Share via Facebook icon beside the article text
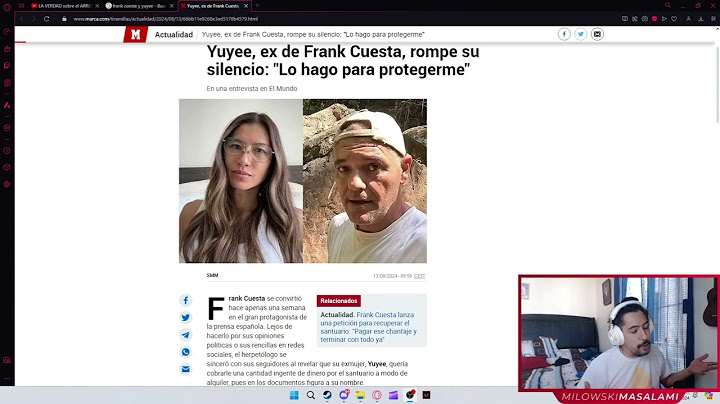The height and width of the screenshot is (404, 720). [x=186, y=300]
